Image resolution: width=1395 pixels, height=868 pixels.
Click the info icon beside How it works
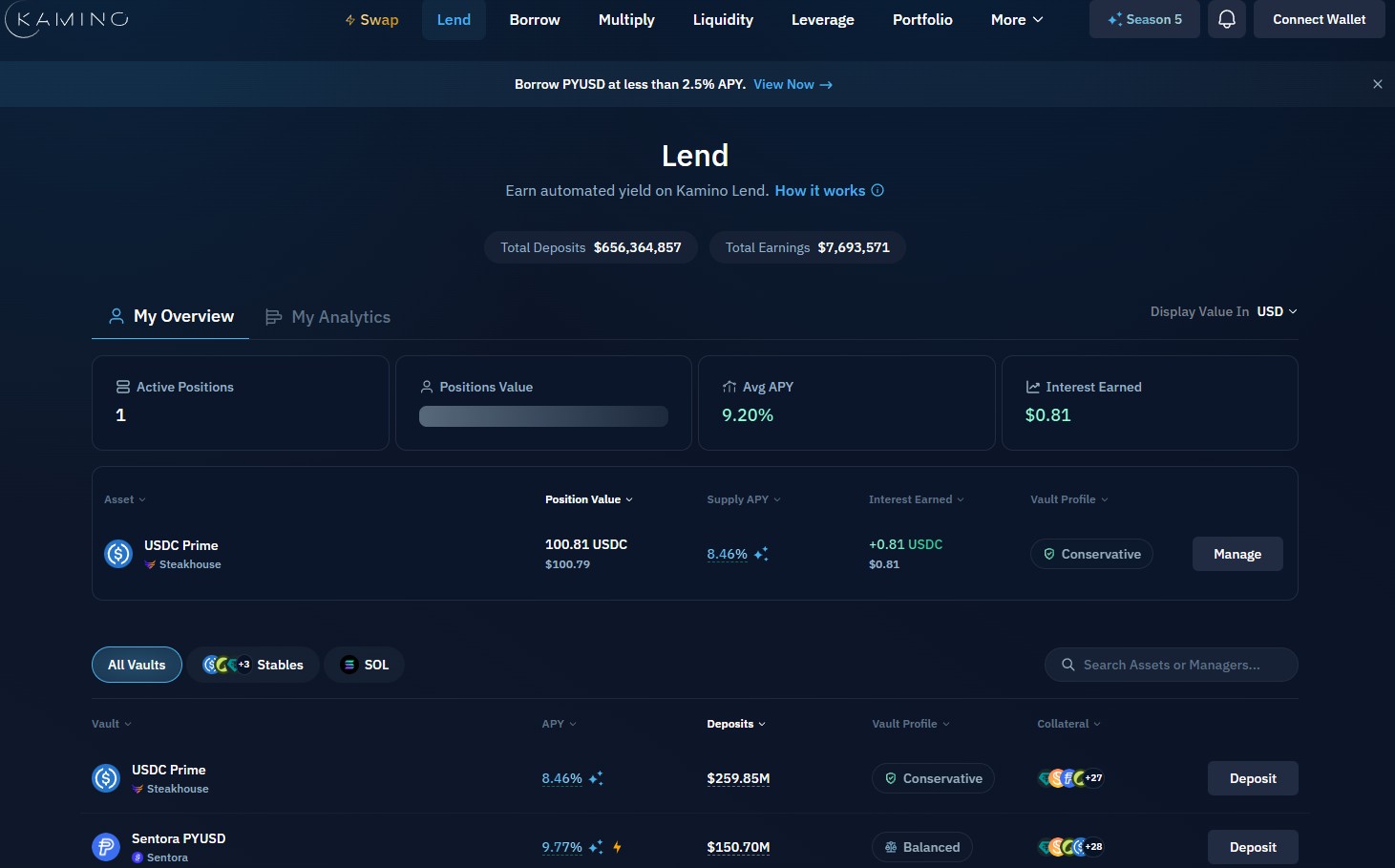click(877, 190)
